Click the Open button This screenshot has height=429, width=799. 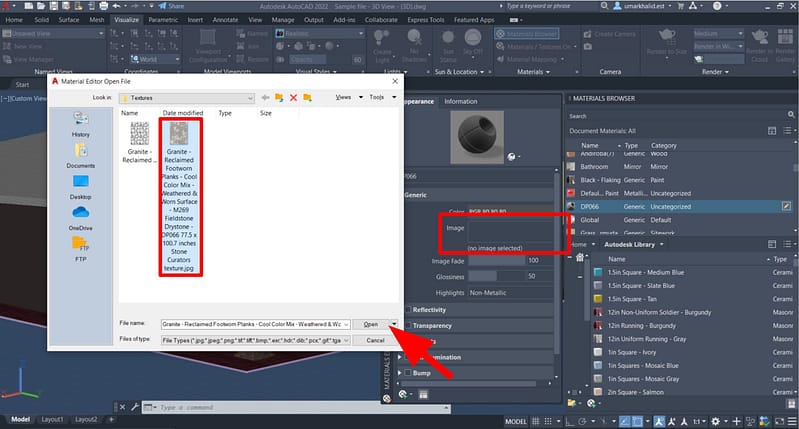coord(370,324)
